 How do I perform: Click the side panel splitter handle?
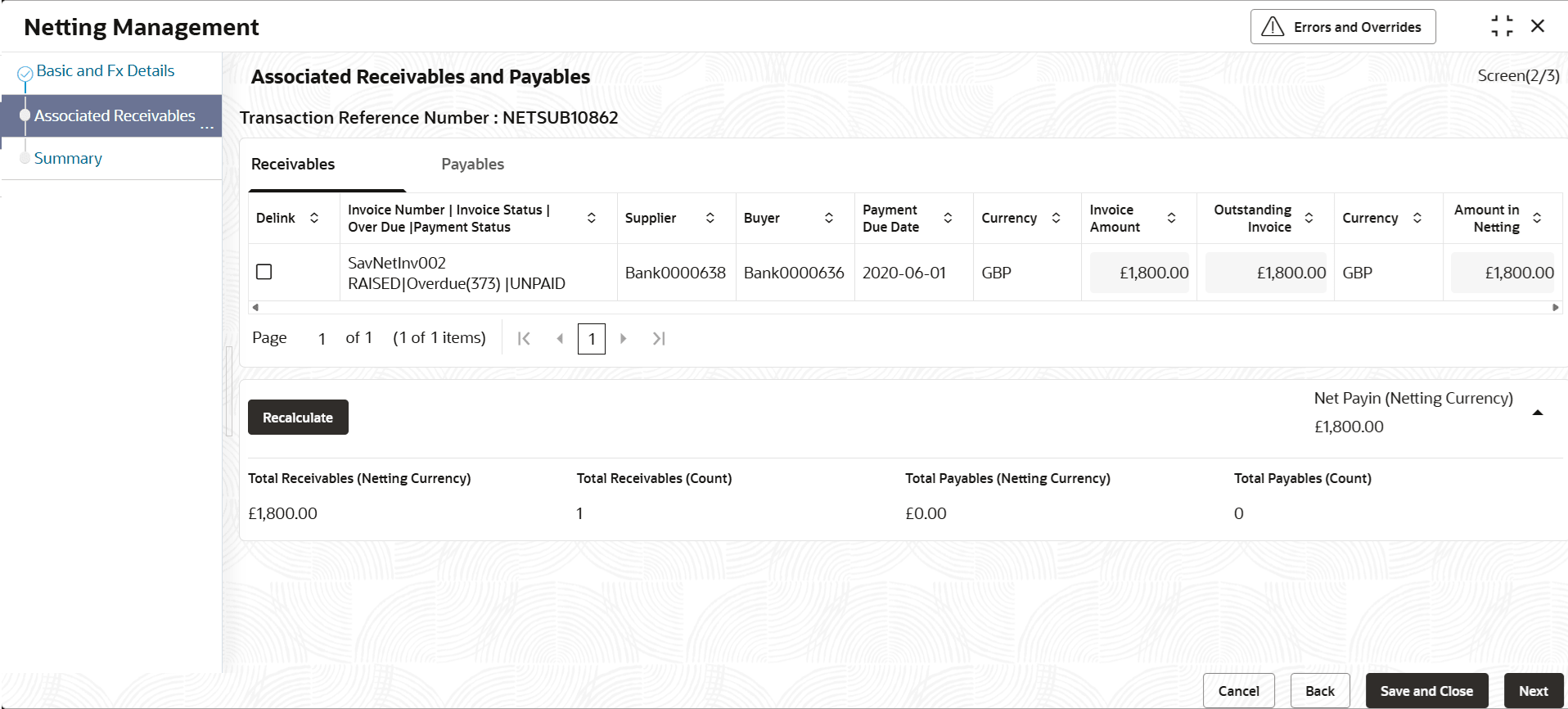tap(229, 391)
